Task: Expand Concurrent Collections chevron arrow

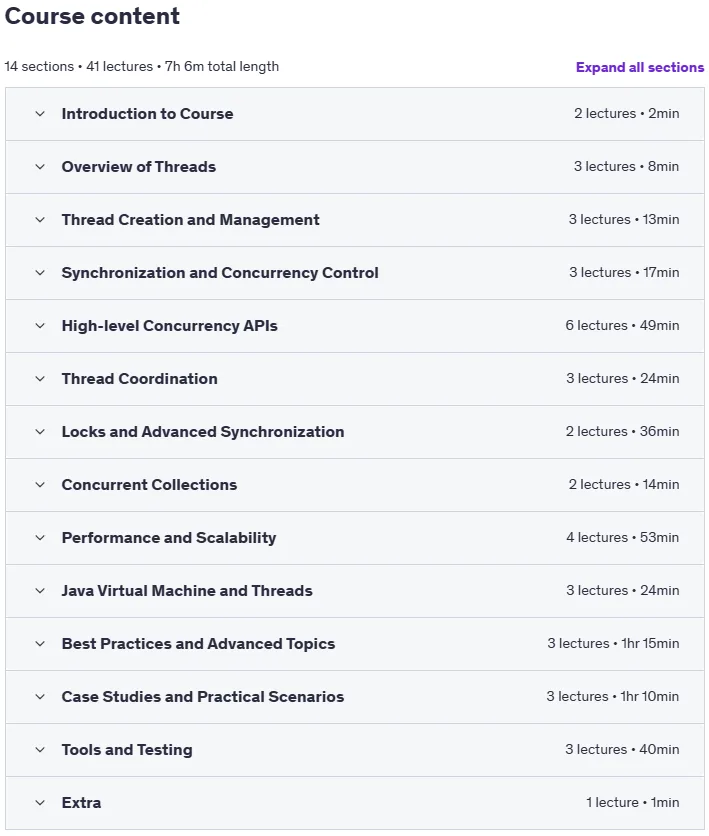Action: click(x=40, y=485)
